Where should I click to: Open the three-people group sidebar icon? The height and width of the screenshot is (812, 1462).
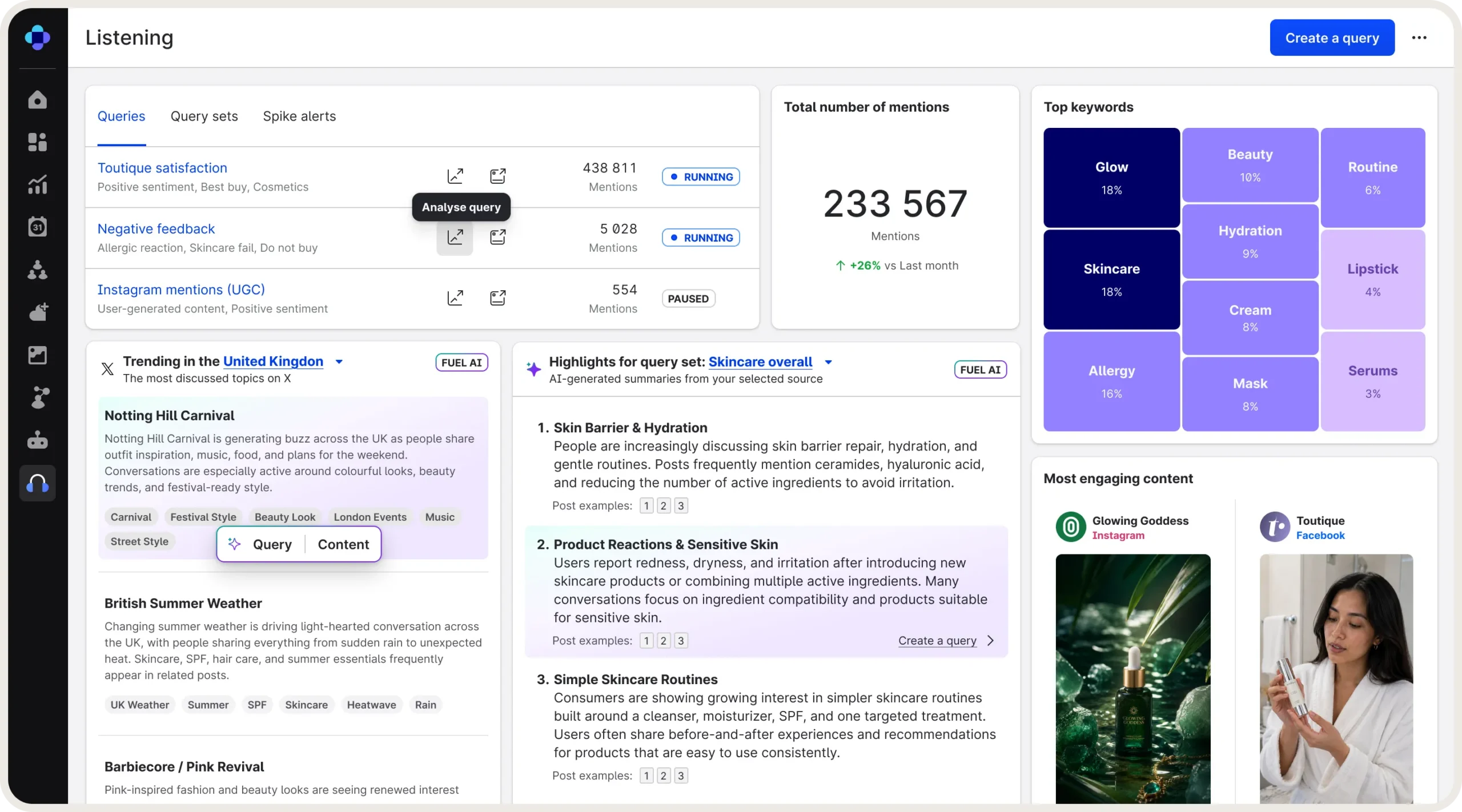click(x=38, y=270)
